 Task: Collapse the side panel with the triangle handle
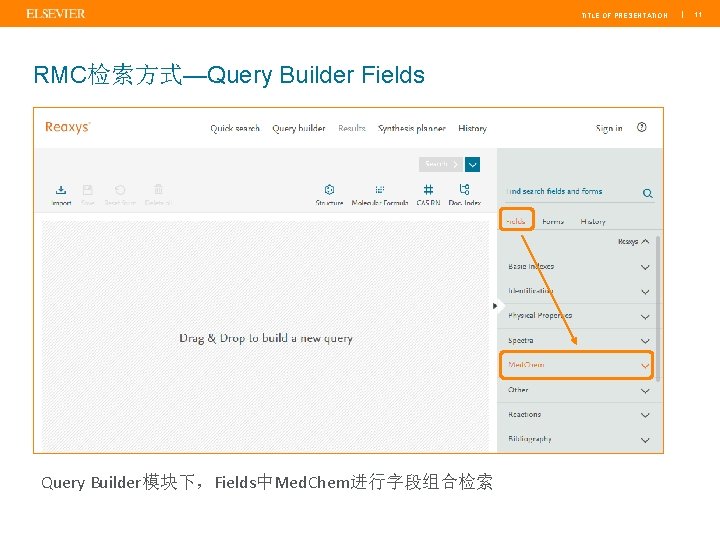coord(495,306)
